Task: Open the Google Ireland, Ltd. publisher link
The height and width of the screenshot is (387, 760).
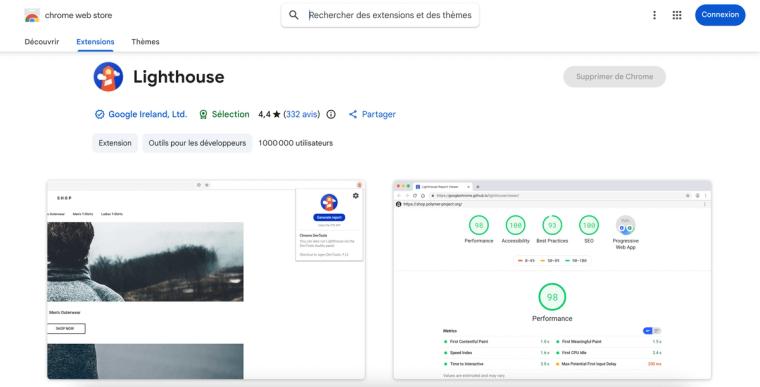Action: point(147,114)
